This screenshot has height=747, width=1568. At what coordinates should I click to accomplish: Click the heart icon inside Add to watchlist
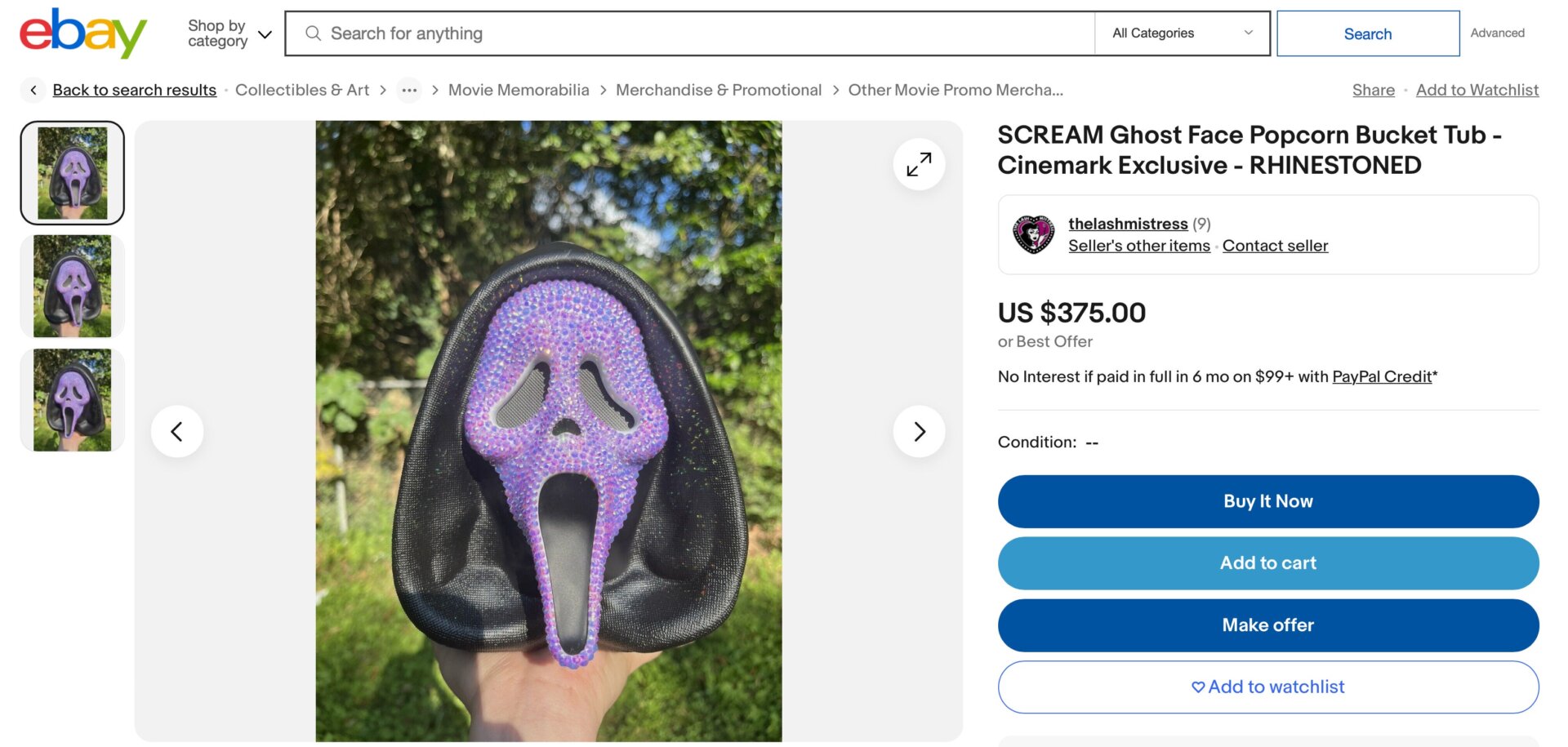[x=1197, y=687]
